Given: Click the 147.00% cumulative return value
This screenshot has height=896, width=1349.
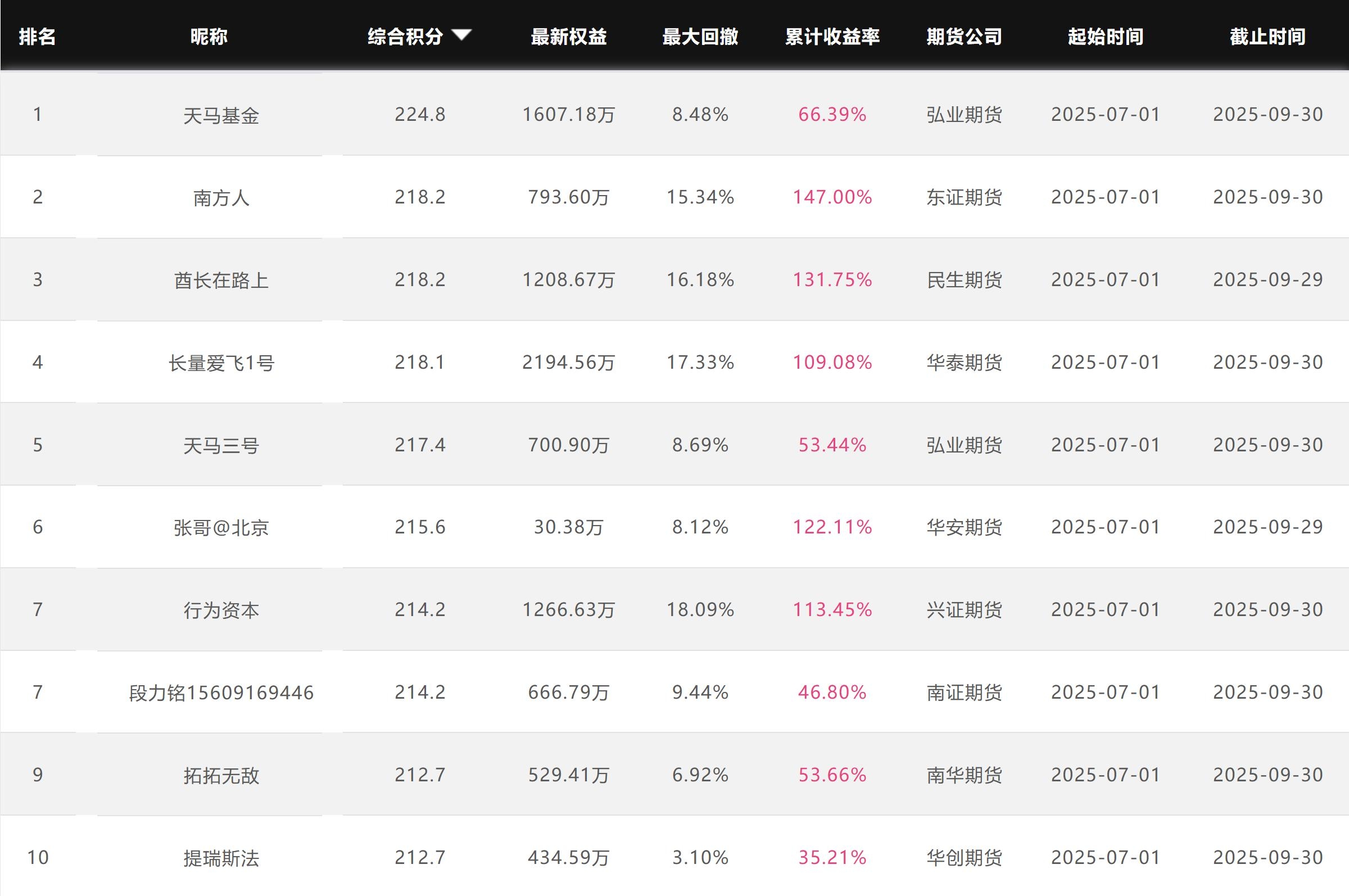Looking at the screenshot, I should pos(832,197).
